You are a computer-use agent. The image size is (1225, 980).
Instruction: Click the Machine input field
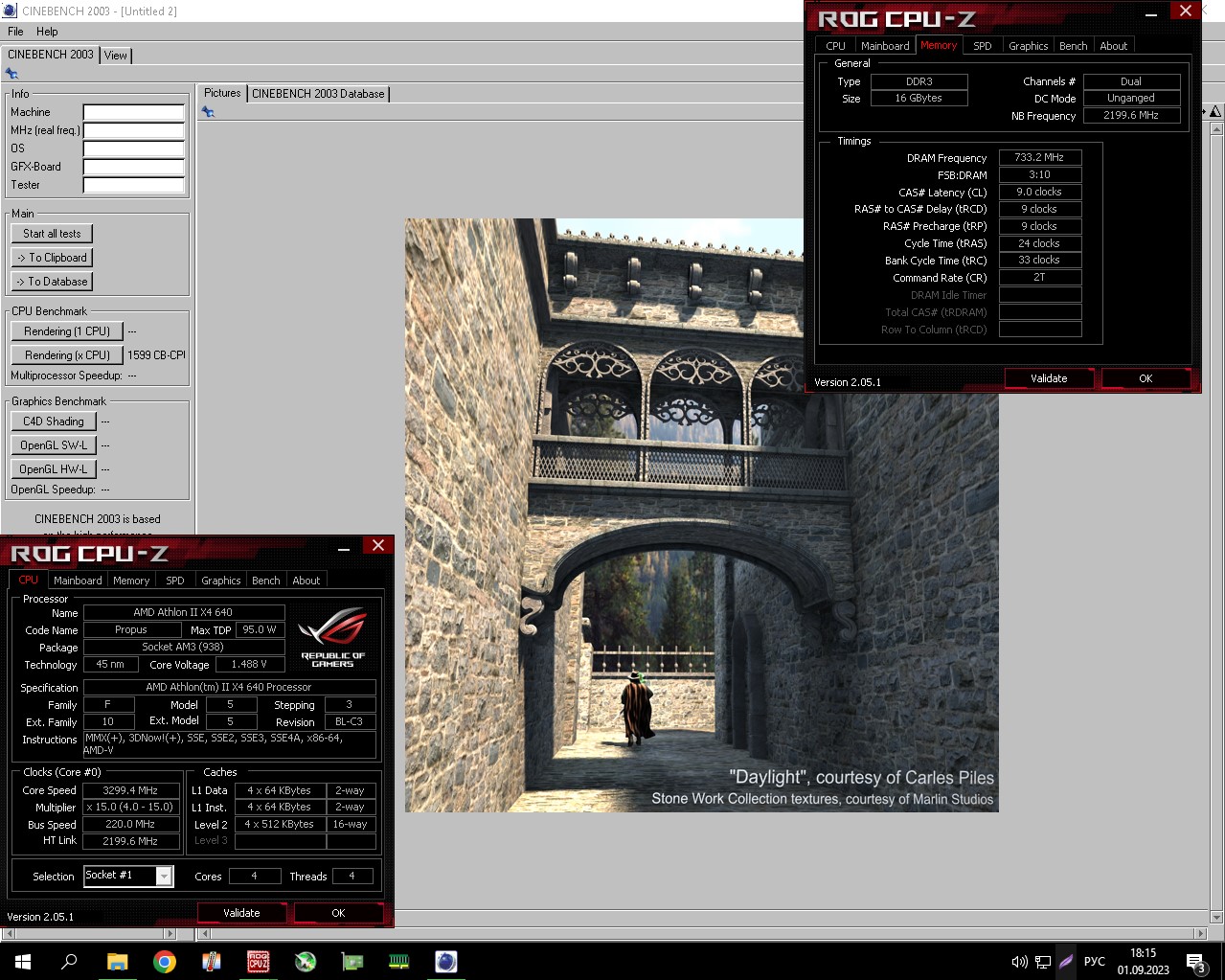(133, 112)
